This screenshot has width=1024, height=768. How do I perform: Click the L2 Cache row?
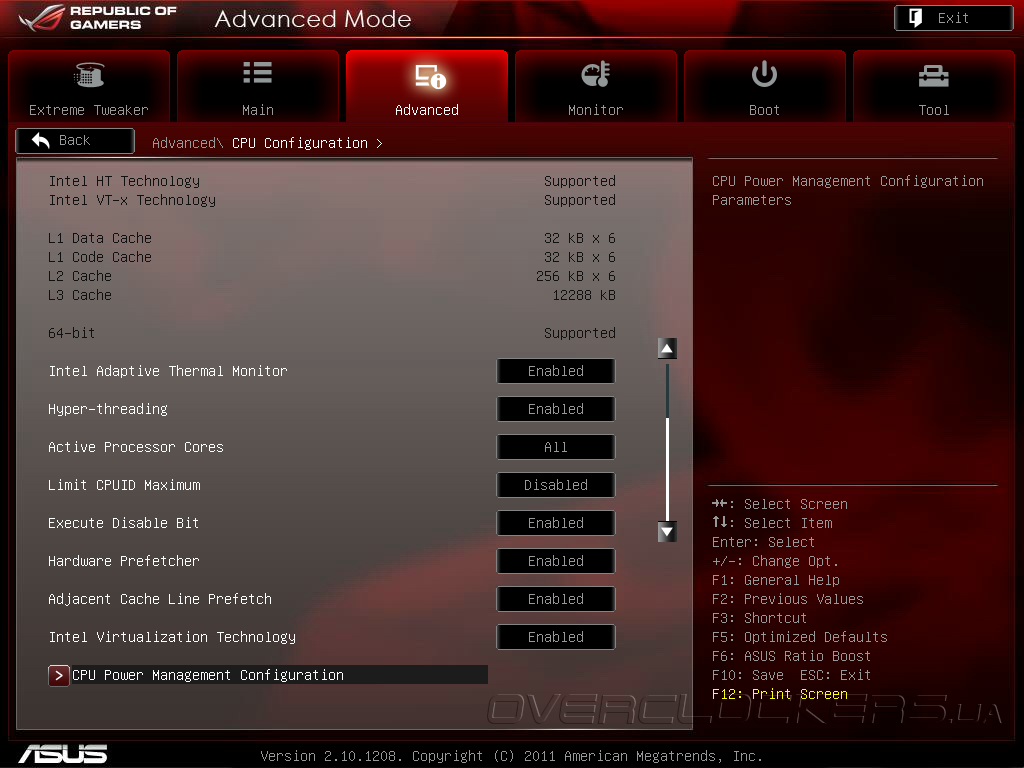(332, 276)
